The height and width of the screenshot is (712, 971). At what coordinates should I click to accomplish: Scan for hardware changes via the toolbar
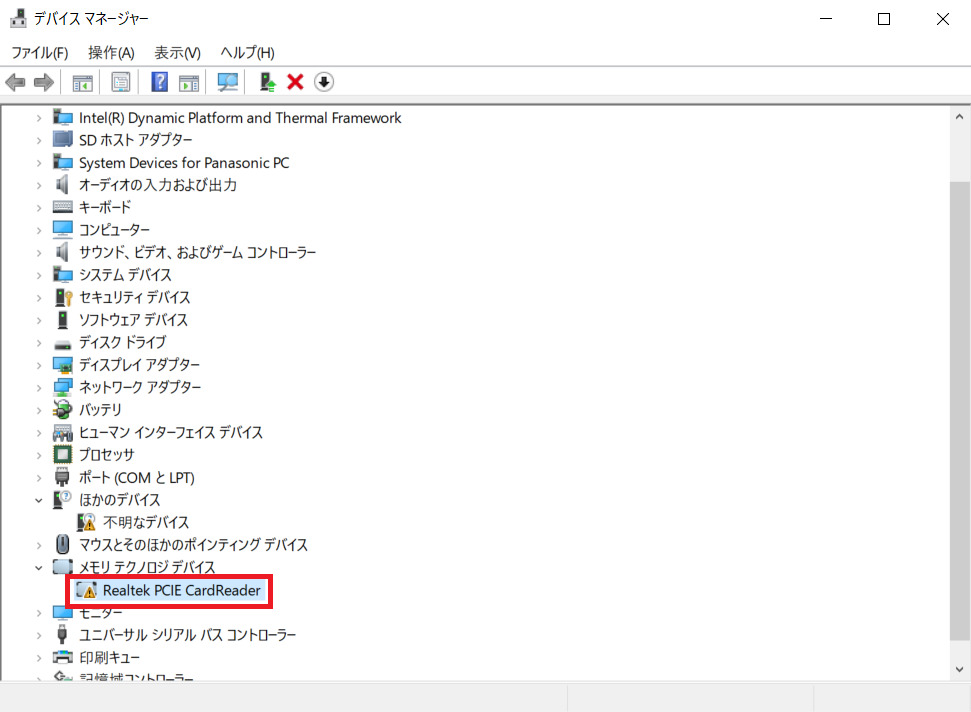coord(228,82)
